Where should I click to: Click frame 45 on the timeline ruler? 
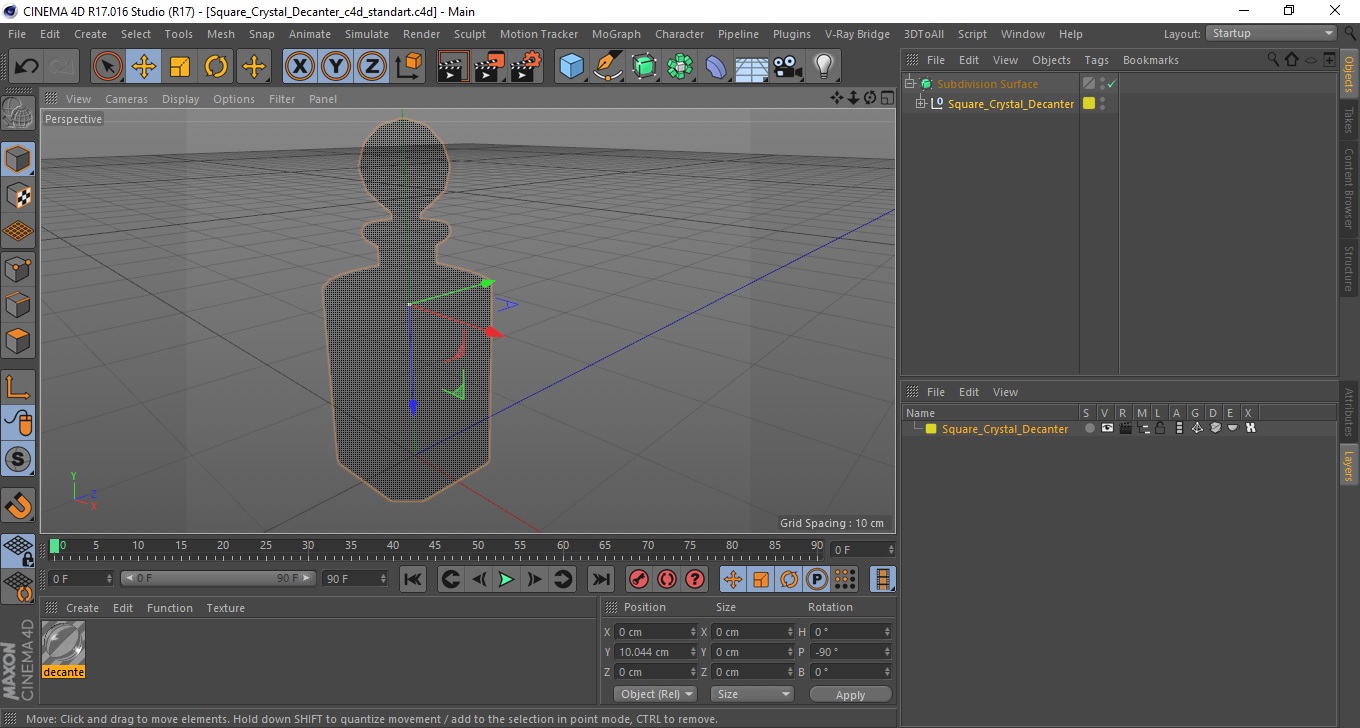pos(435,546)
